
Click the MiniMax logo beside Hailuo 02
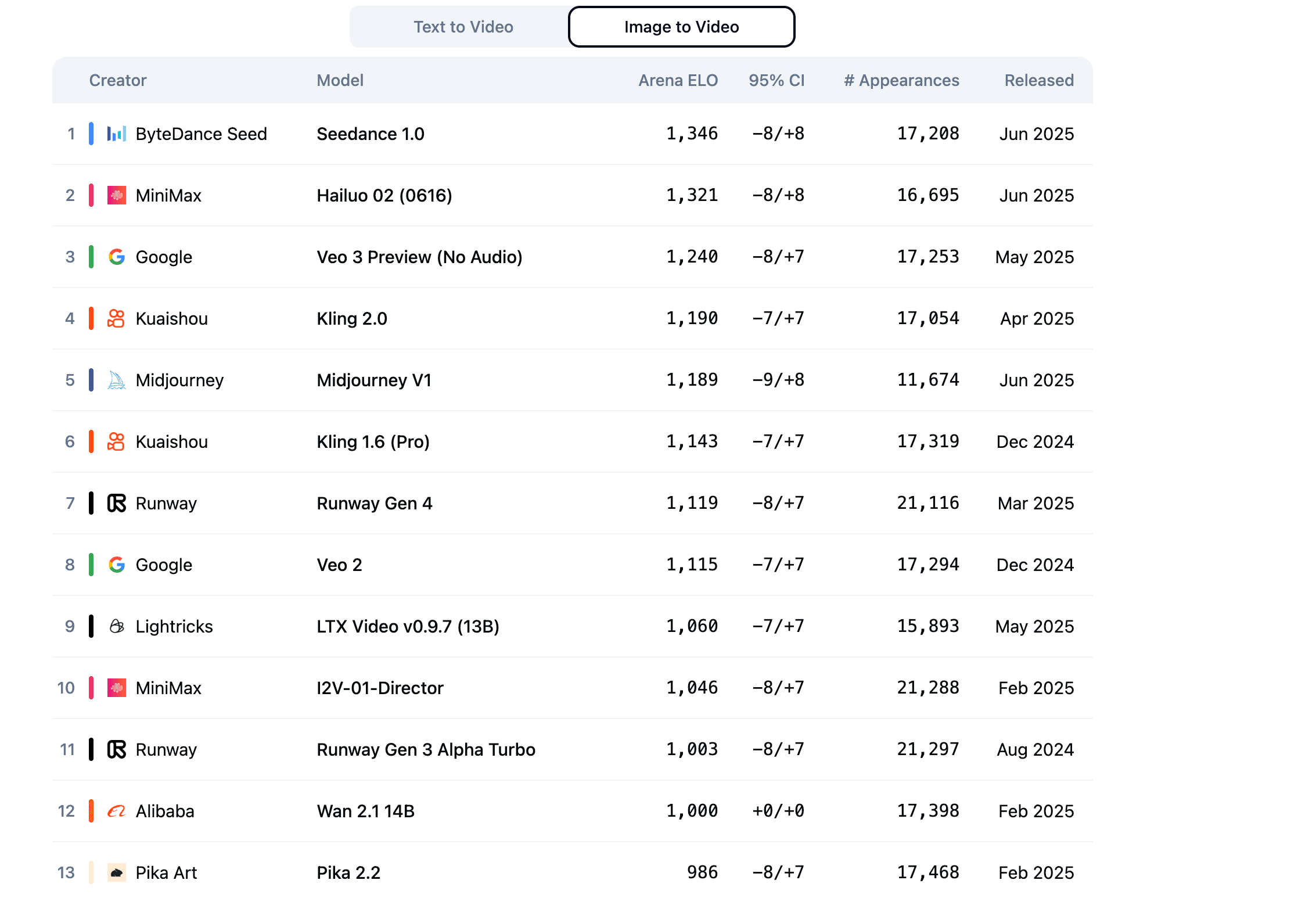coord(116,196)
